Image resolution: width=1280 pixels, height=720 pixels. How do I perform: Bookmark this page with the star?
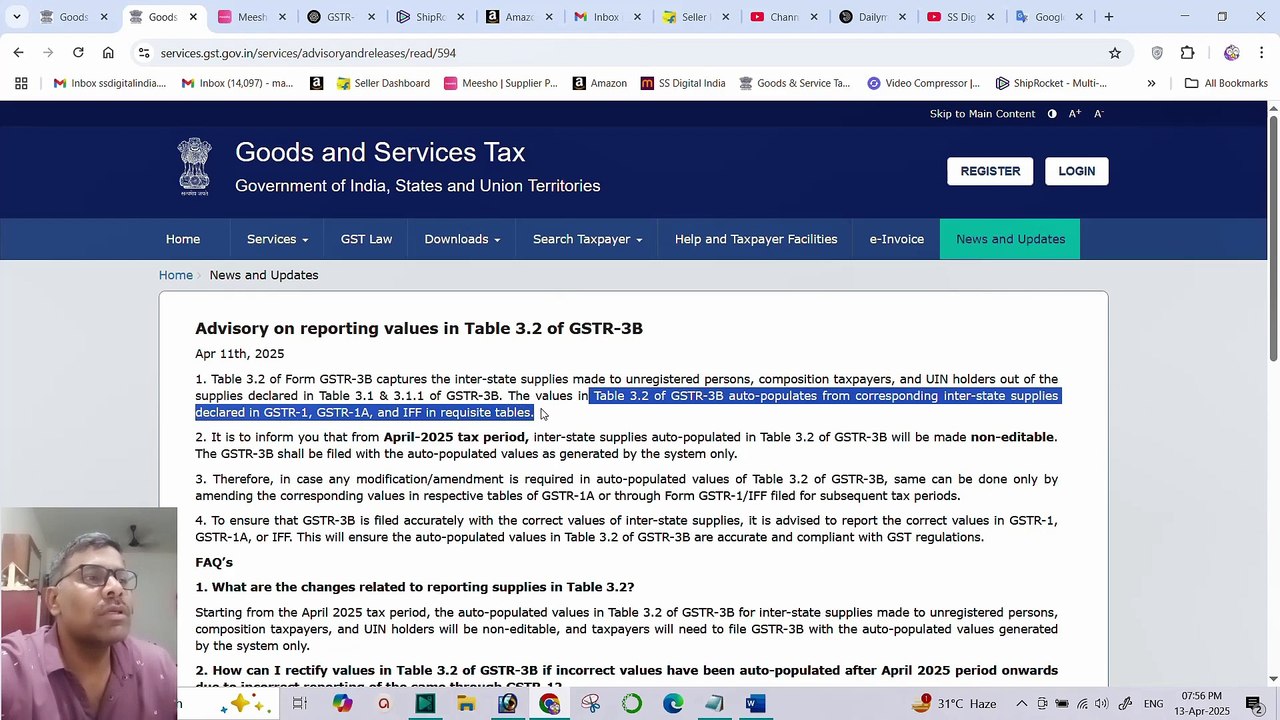(1114, 53)
